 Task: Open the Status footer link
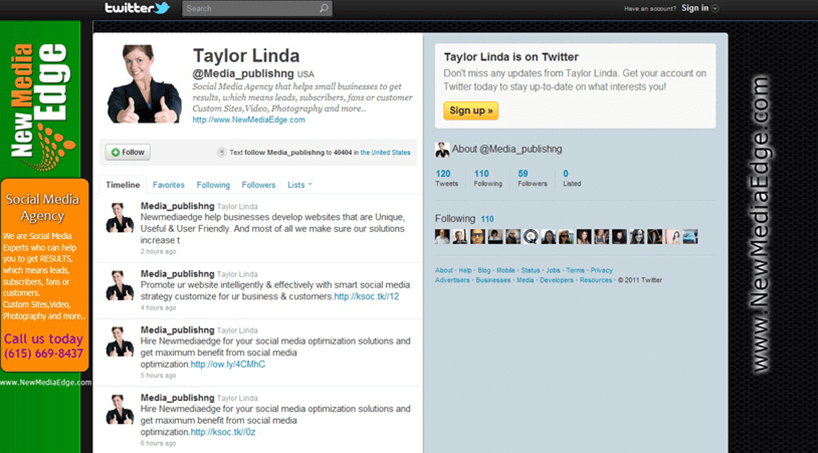pyautogui.click(x=531, y=270)
